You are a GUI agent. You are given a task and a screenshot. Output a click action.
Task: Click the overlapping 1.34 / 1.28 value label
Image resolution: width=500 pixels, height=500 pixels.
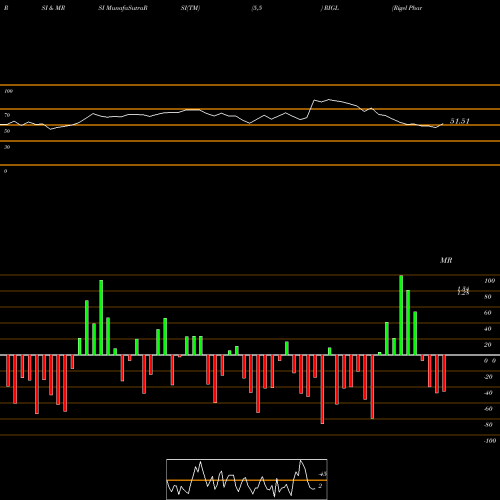463,291
